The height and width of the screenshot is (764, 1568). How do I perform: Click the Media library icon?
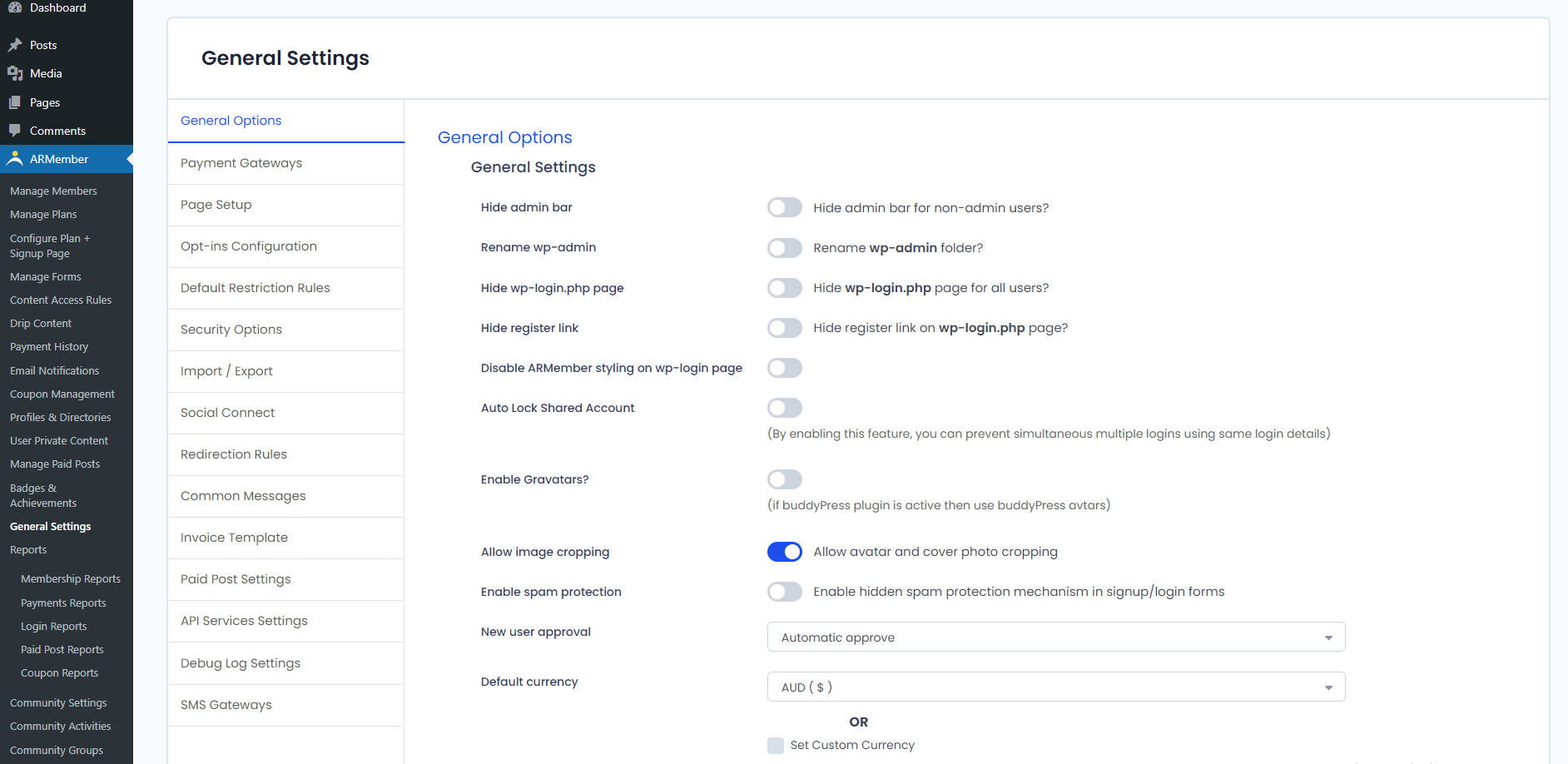point(14,73)
